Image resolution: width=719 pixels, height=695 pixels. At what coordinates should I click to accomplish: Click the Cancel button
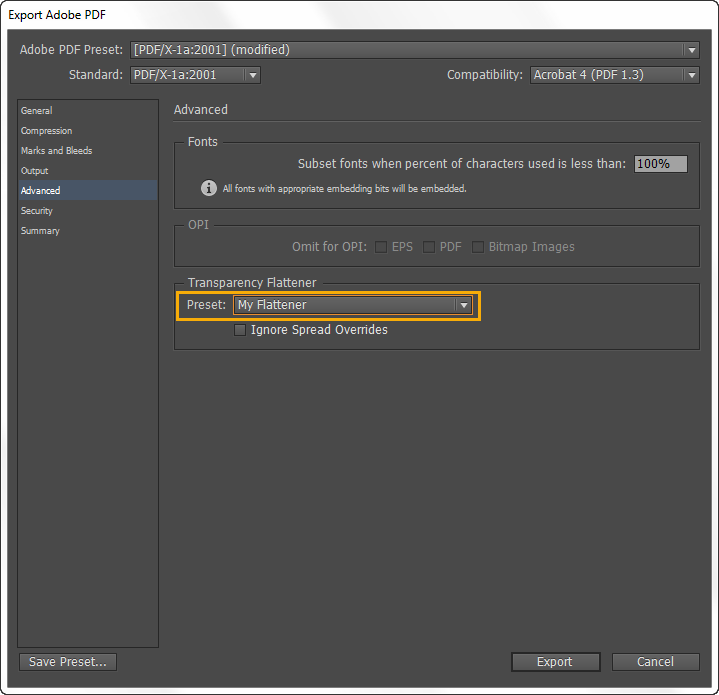click(x=655, y=662)
